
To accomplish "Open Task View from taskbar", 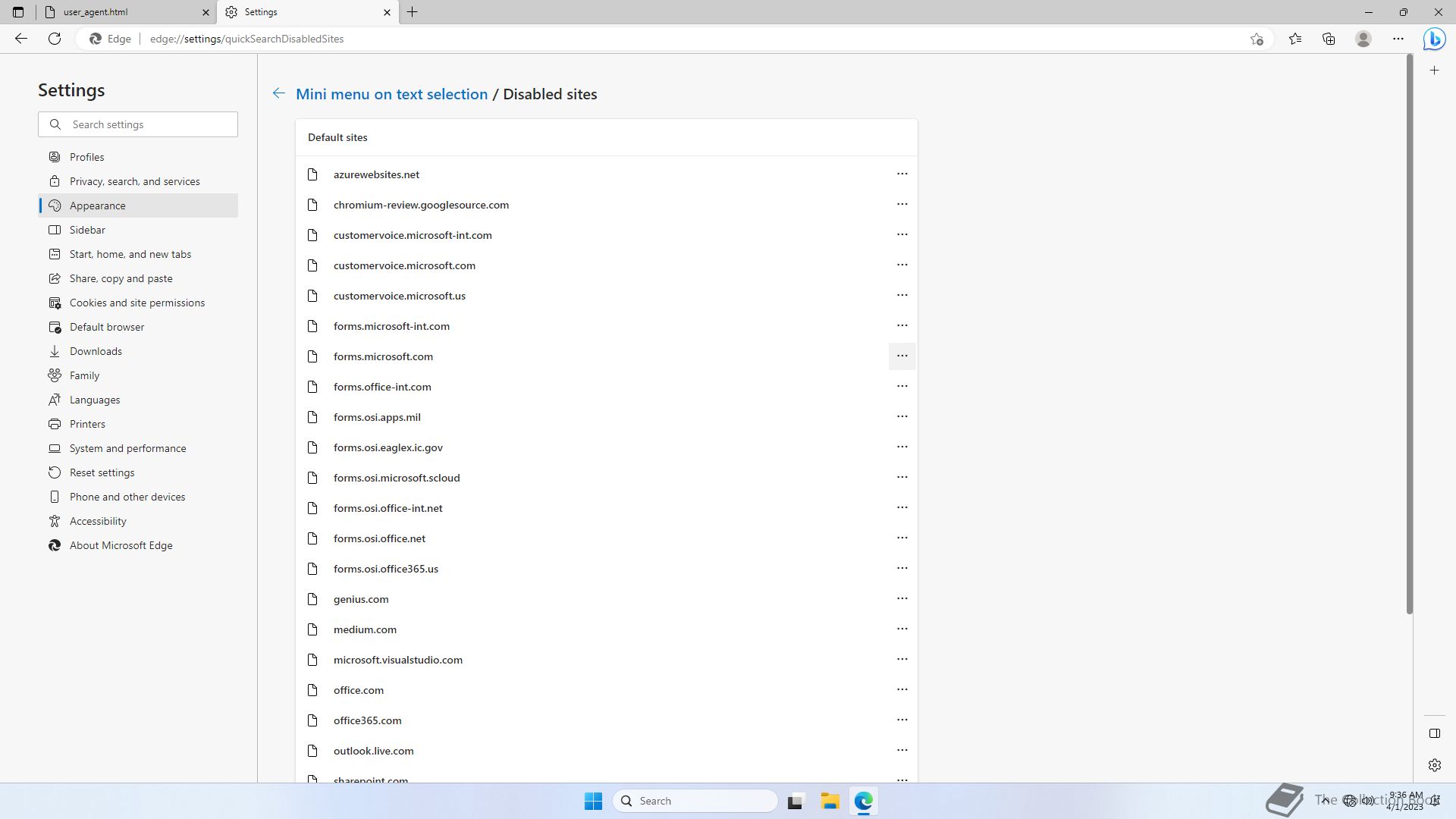I will click(795, 801).
